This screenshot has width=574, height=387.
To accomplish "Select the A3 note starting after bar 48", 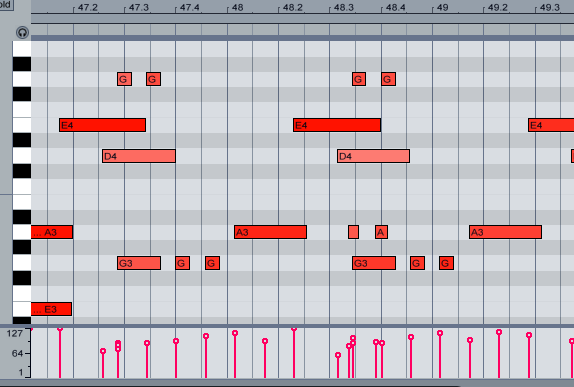I will pyautogui.click(x=271, y=232).
